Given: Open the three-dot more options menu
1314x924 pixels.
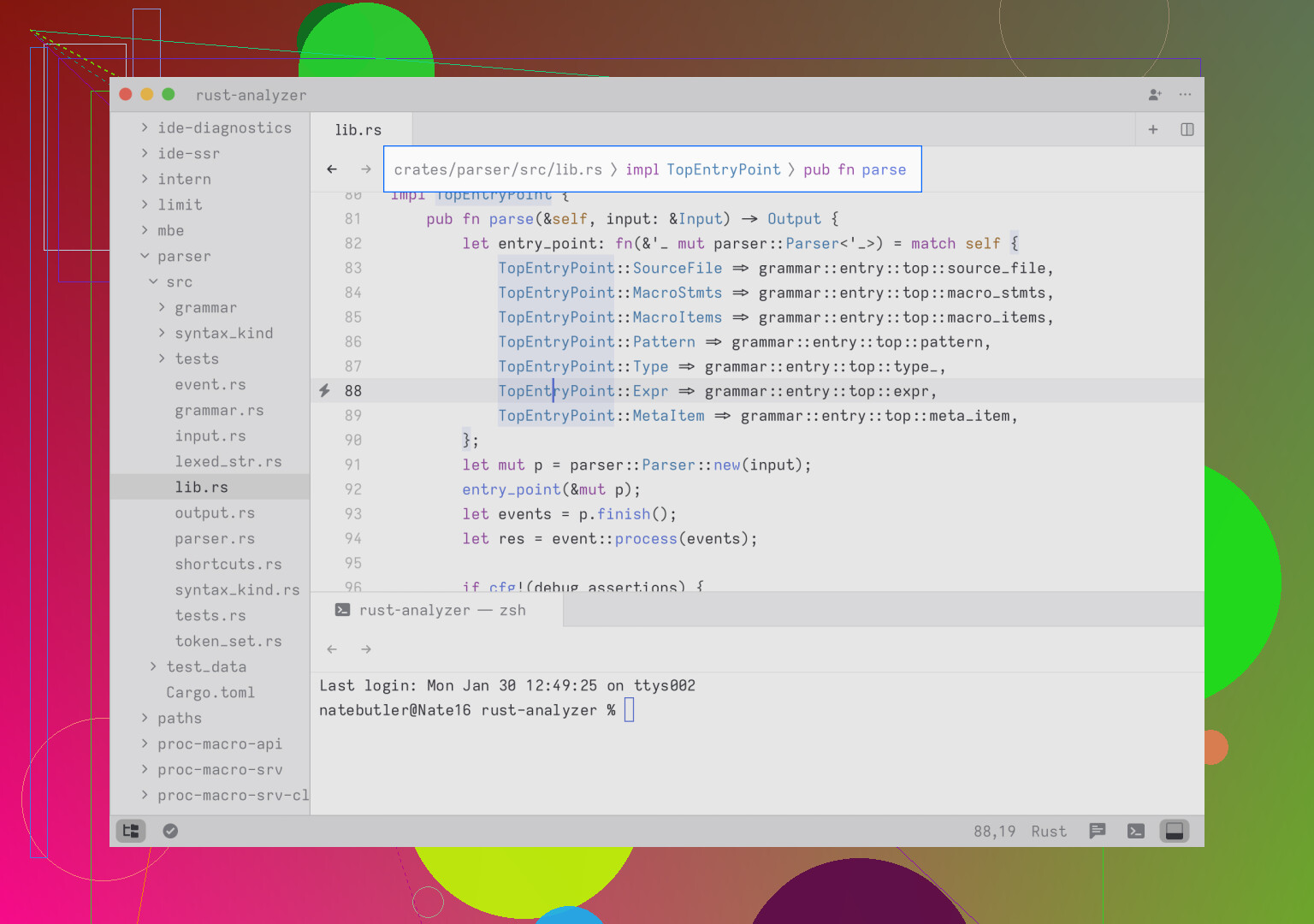Looking at the screenshot, I should click(x=1185, y=95).
